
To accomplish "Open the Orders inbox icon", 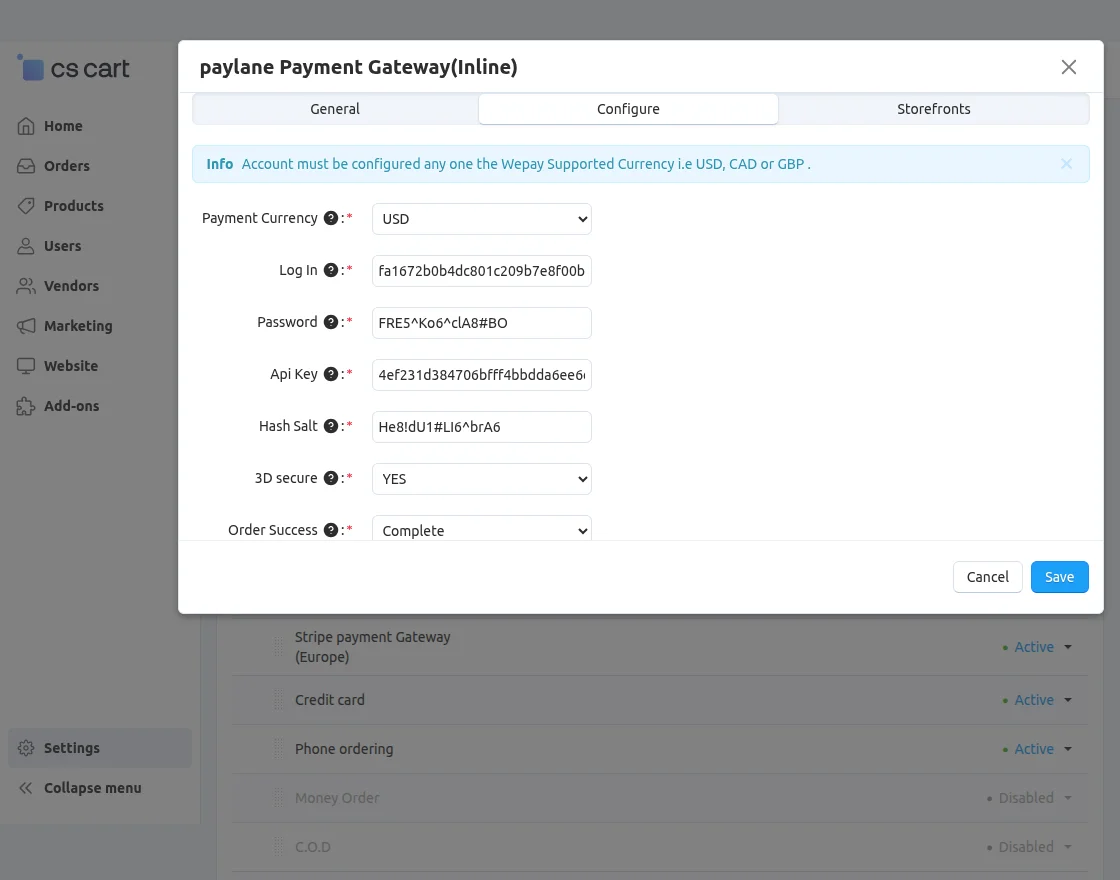I will [x=26, y=166].
